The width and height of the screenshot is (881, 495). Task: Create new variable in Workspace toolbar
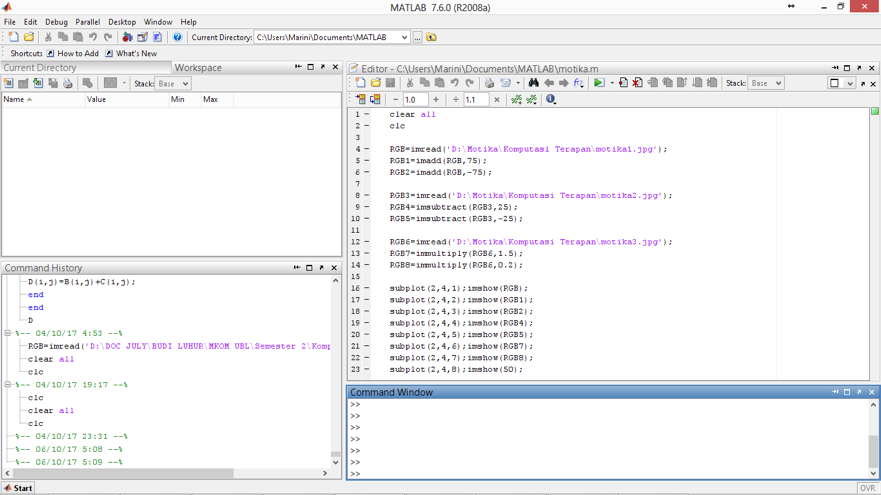(8, 83)
